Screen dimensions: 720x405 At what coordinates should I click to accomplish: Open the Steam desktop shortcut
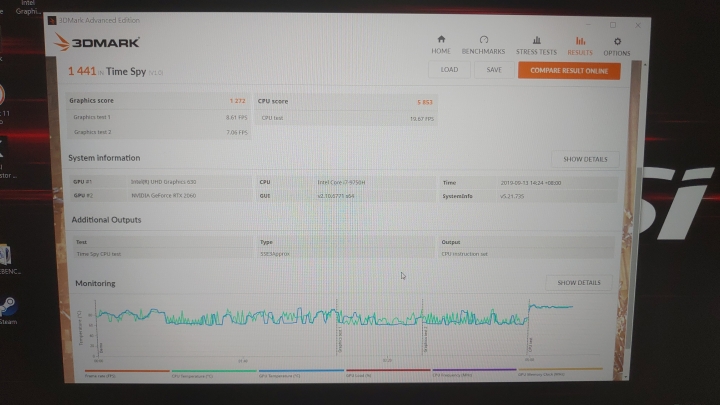coord(8,310)
